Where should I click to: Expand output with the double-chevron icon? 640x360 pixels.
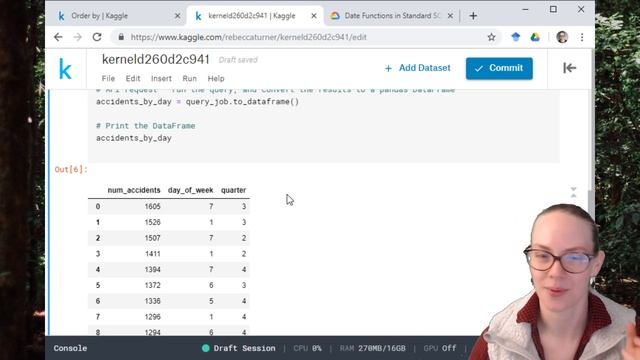point(573,192)
